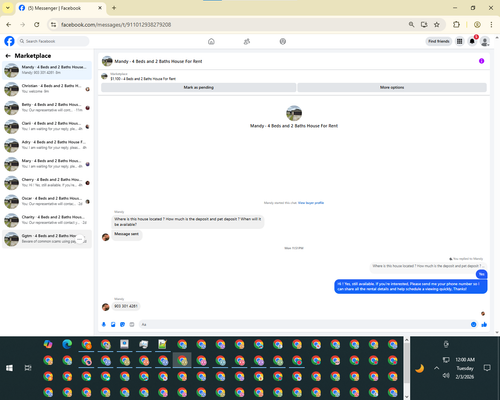Click the chat header Mandy listing title
Viewport: 500px width, 400px height.
coord(158,61)
